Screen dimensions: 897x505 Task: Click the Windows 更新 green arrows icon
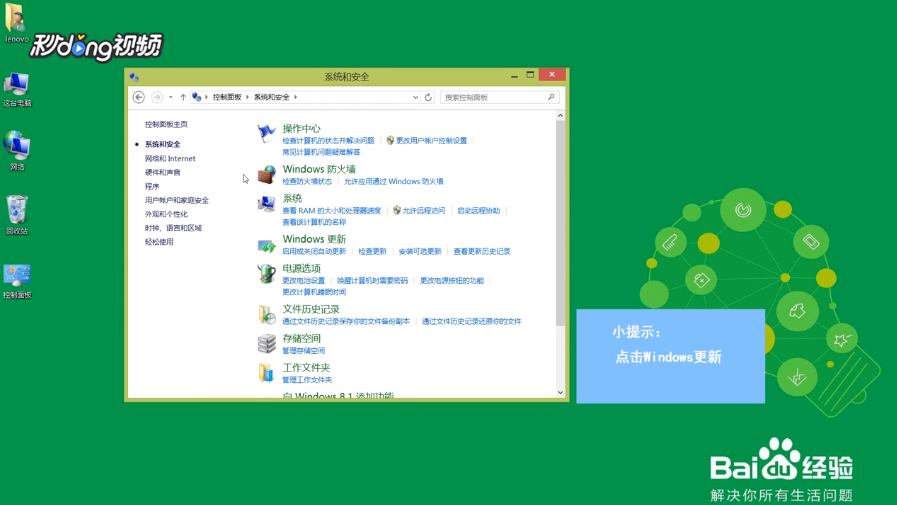click(266, 245)
